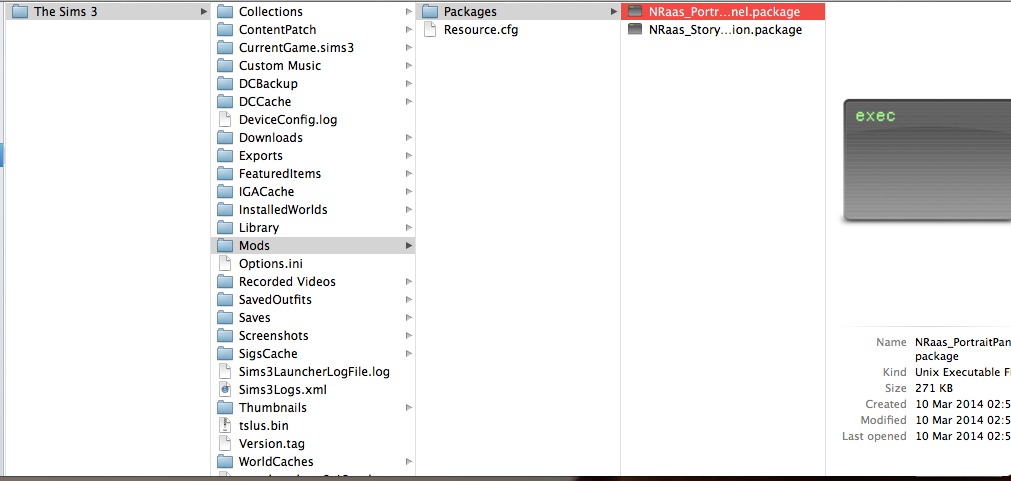Click the Library folder icon
Screen dimensions: 1011x481
pos(224,228)
